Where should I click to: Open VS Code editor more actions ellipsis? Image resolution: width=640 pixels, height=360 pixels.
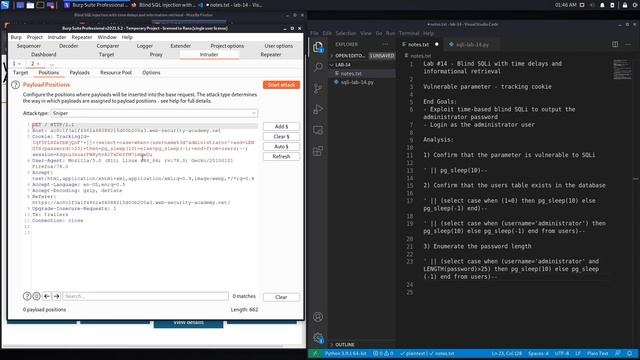tap(628, 44)
